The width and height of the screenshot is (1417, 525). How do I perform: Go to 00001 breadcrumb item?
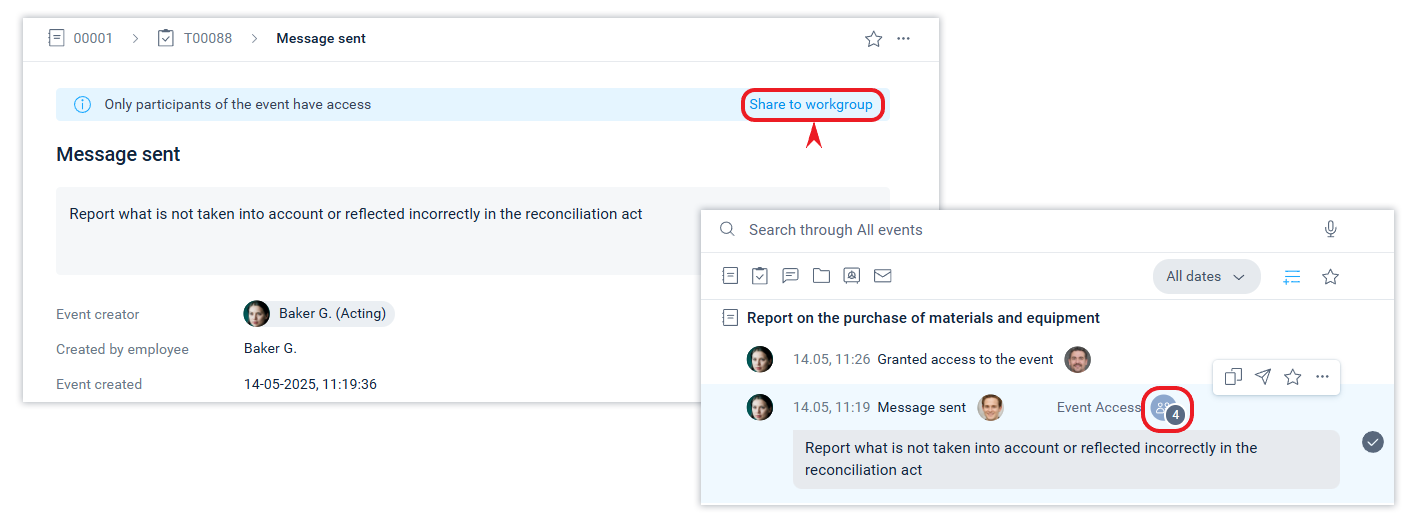point(81,38)
